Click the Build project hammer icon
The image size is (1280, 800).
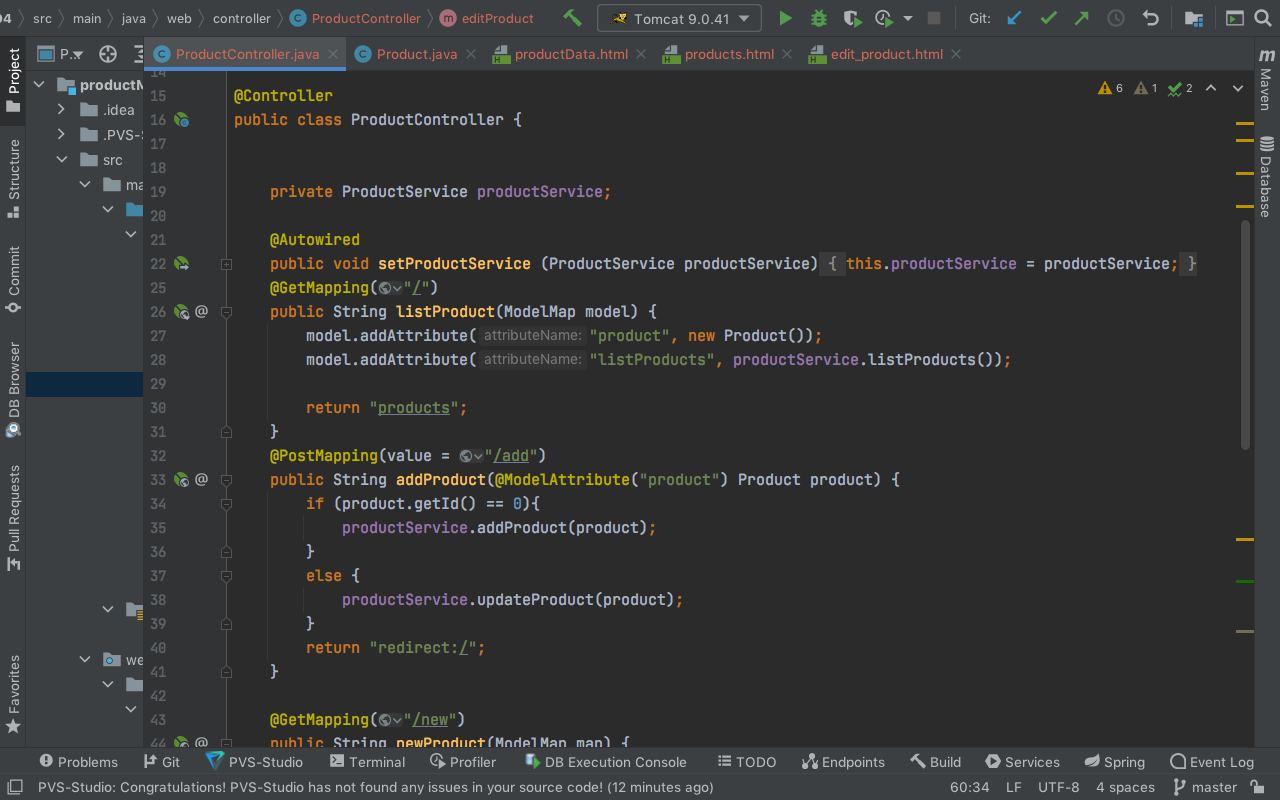(x=572, y=18)
